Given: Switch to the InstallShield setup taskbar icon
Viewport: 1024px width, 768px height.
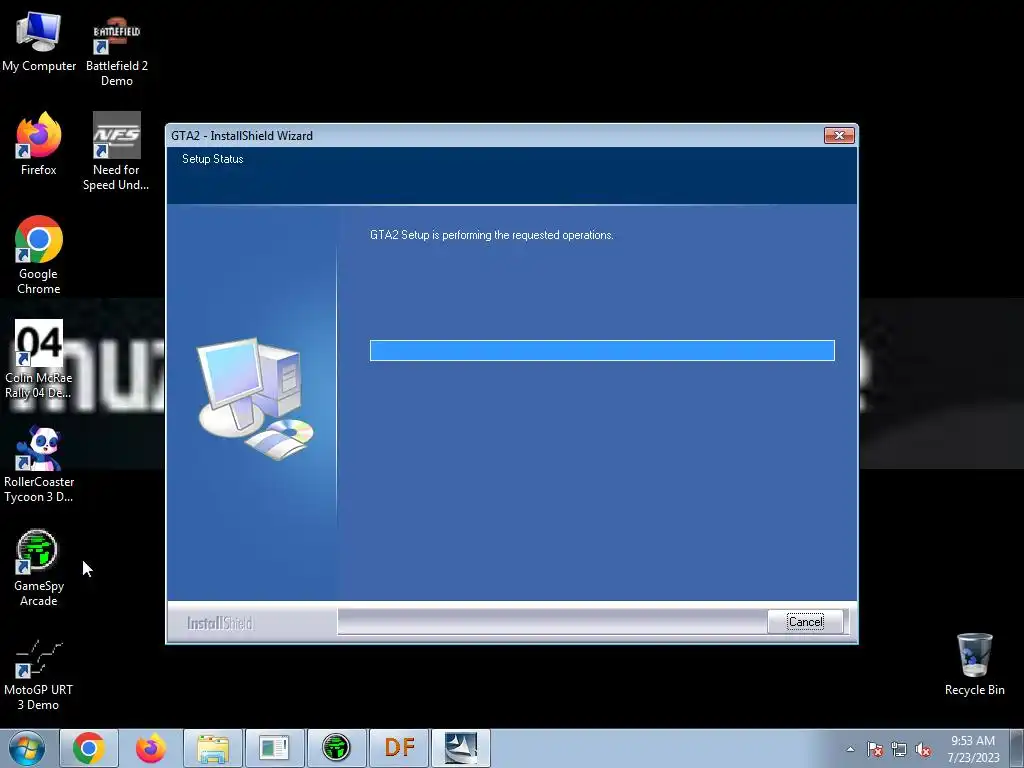Looking at the screenshot, I should [x=460, y=748].
